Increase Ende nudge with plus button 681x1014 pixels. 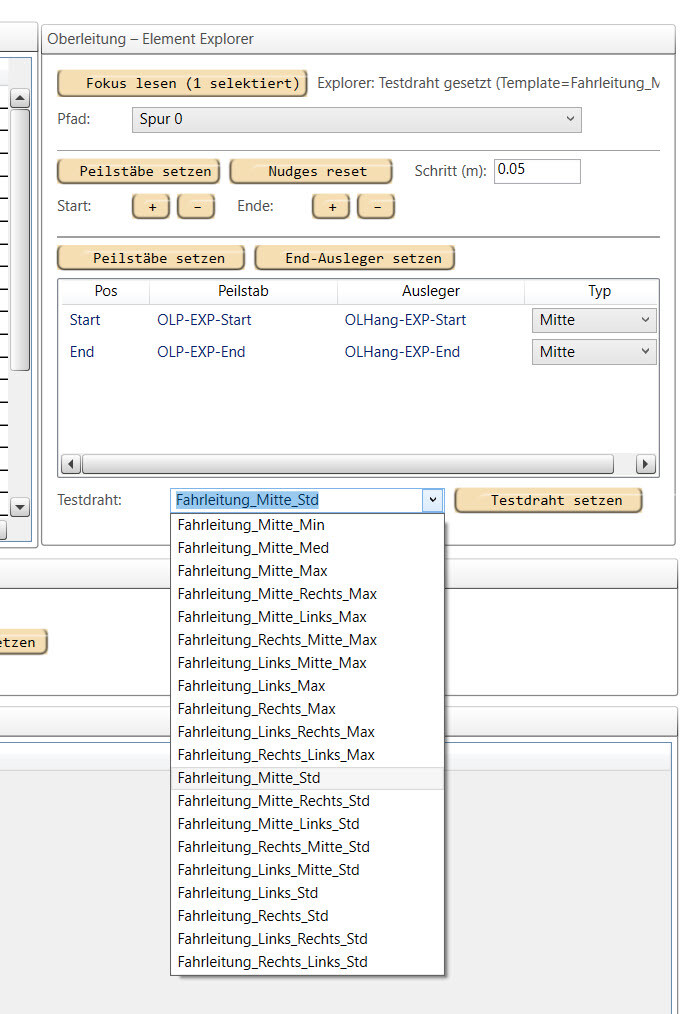331,206
